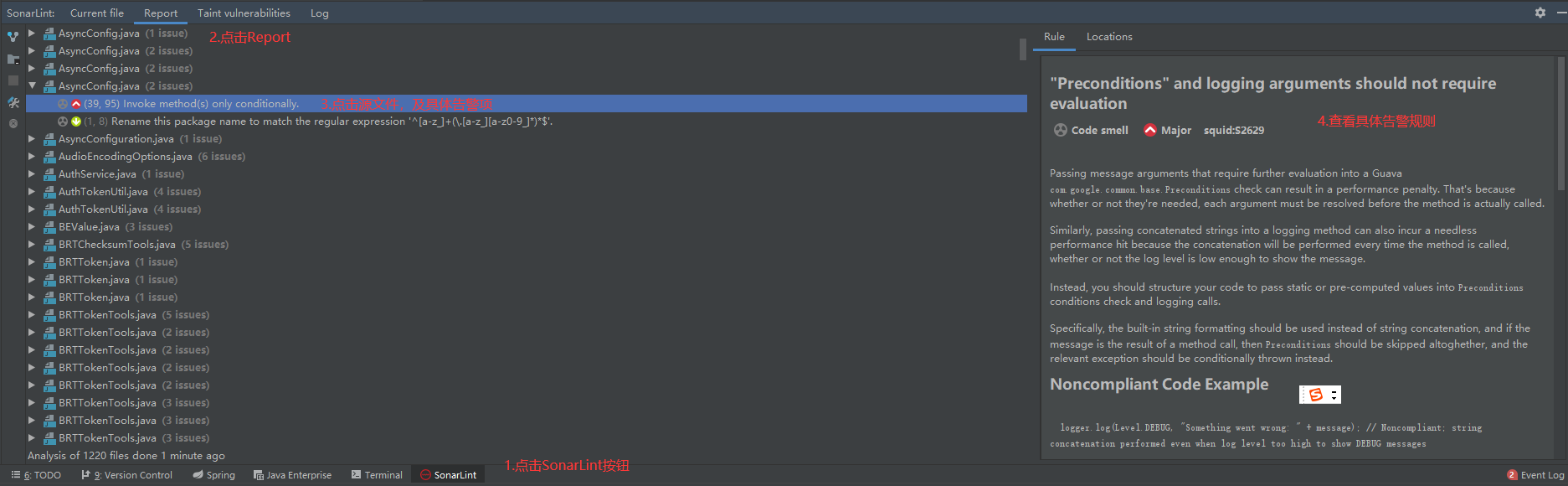1568x486 pixels.
Task: Open the Taint vulnerabilities tab
Action: (x=244, y=13)
